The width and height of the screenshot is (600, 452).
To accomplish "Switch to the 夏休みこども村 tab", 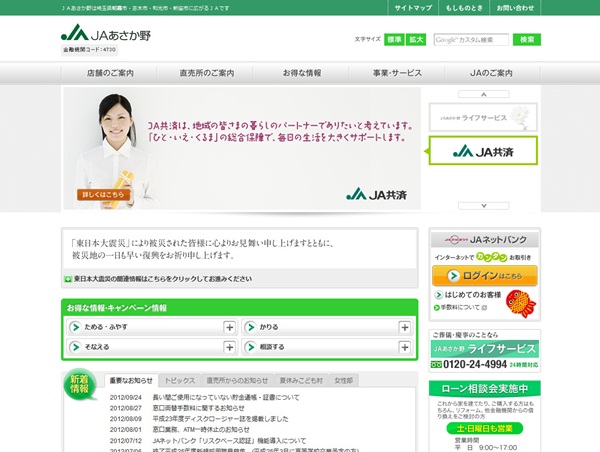I will (301, 380).
